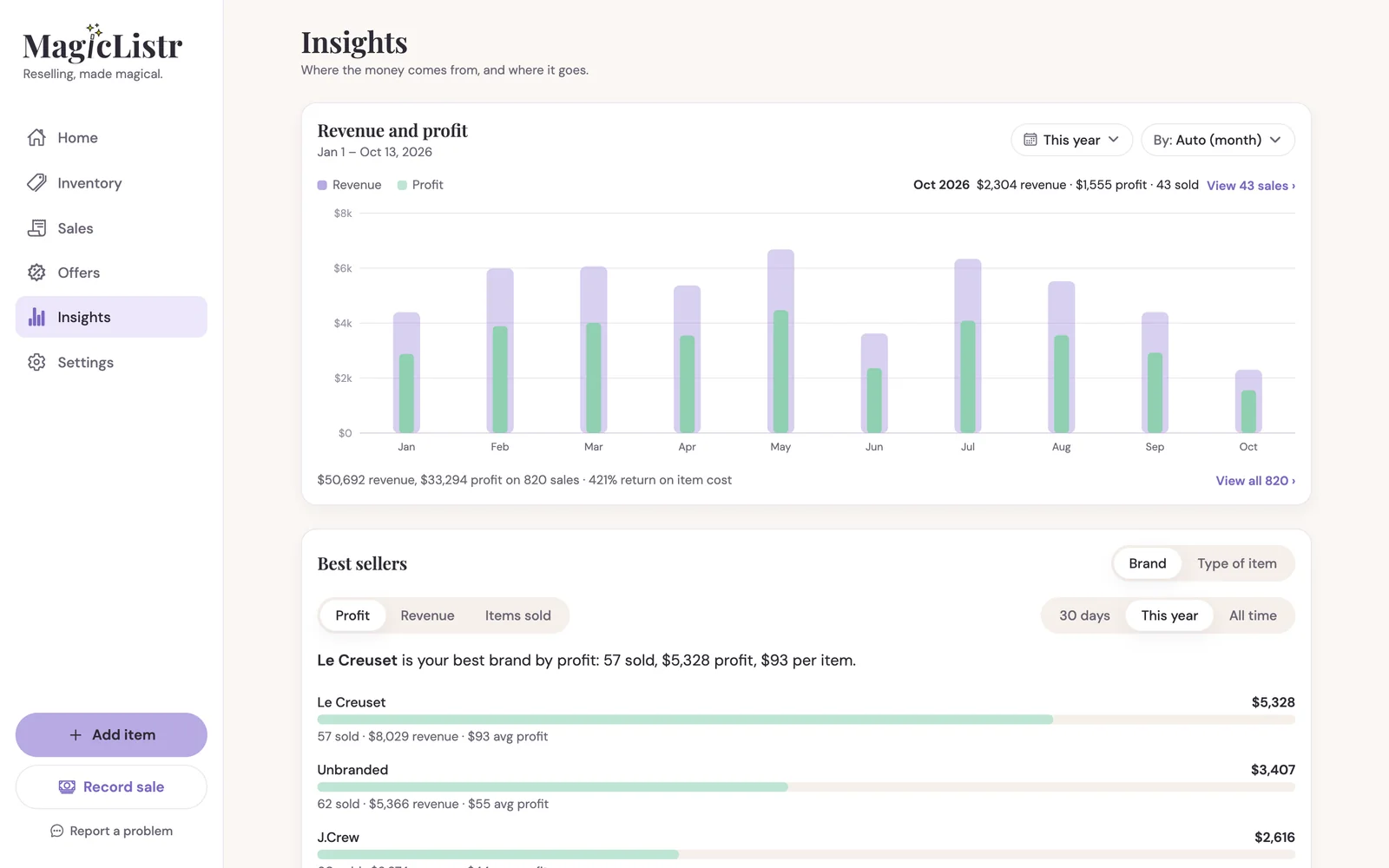
Task: Click the Offers badge icon
Action: point(36,273)
